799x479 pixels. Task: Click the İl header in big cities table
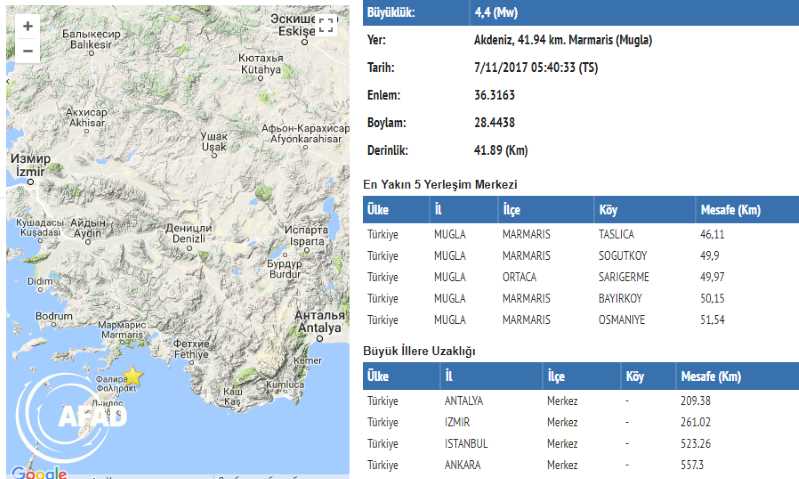(449, 377)
